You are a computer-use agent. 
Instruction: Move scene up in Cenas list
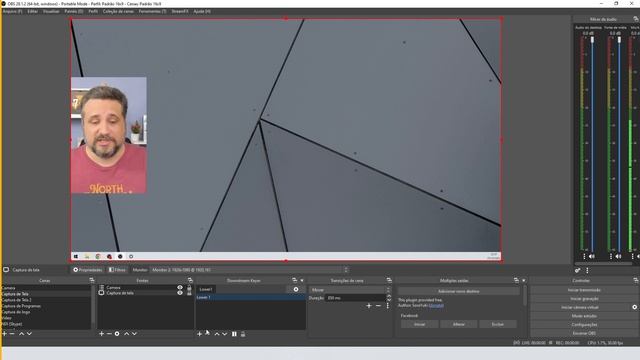click(x=22, y=333)
